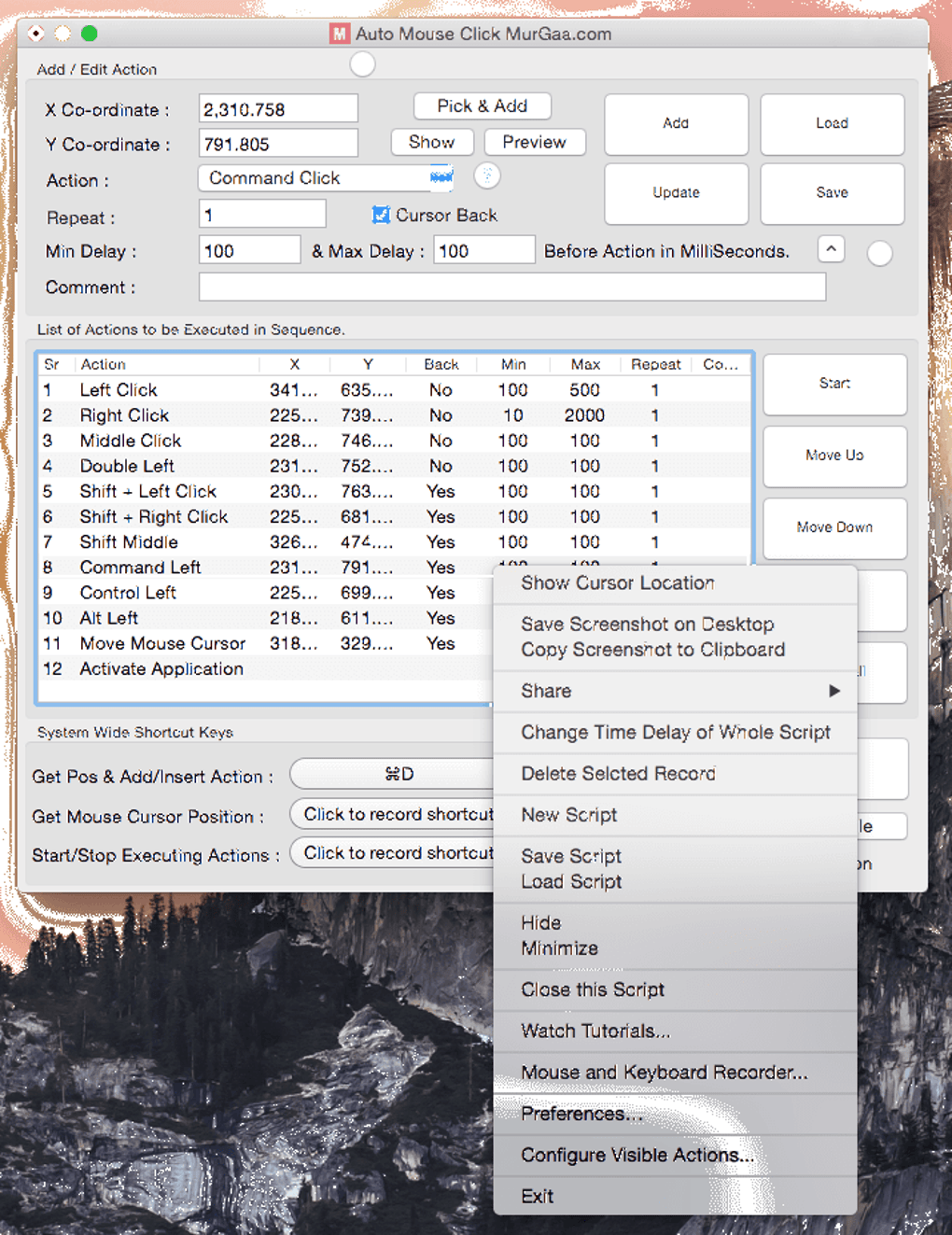
Task: Open Mouse and Keyboard Recorder...
Action: [x=675, y=1073]
